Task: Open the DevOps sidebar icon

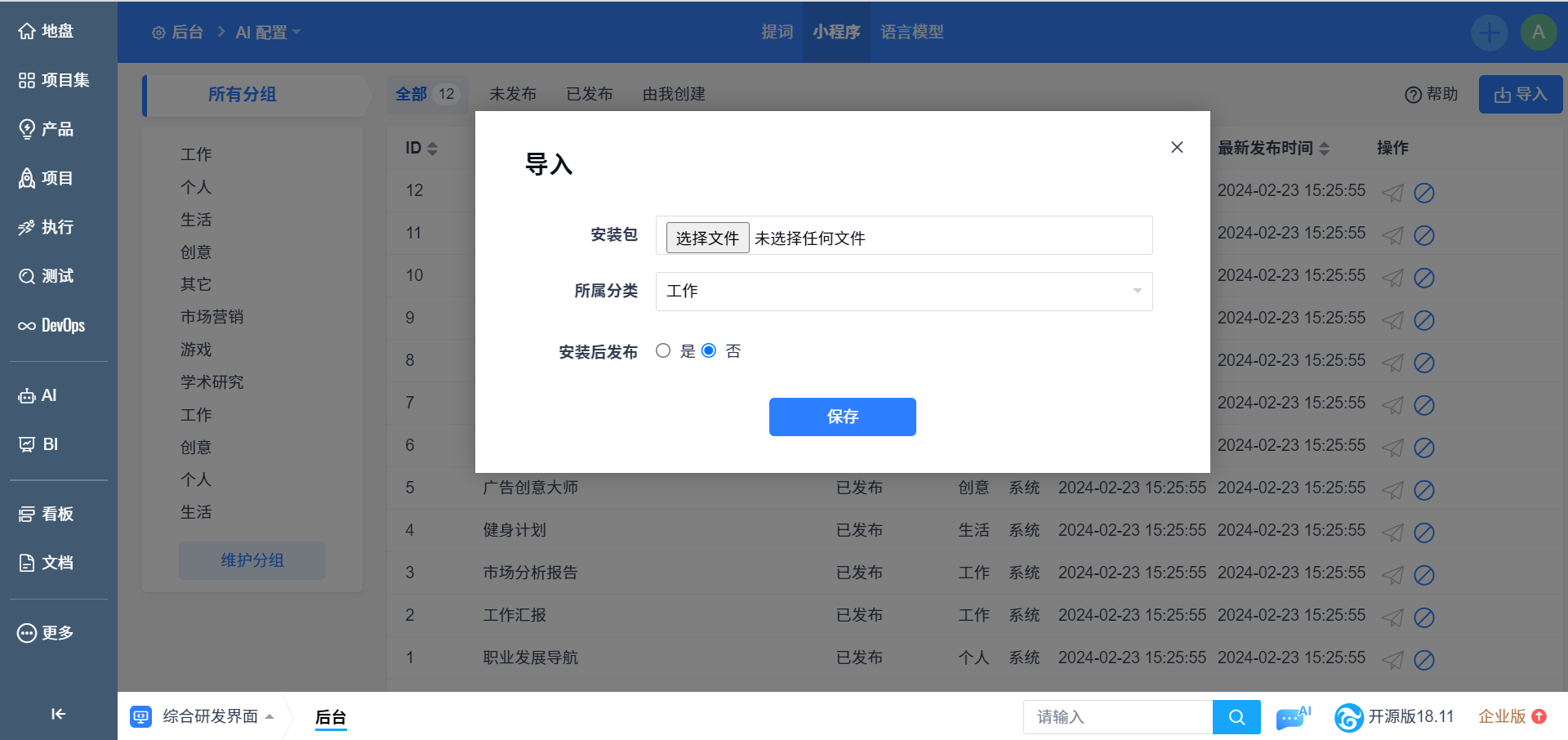Action: click(52, 325)
